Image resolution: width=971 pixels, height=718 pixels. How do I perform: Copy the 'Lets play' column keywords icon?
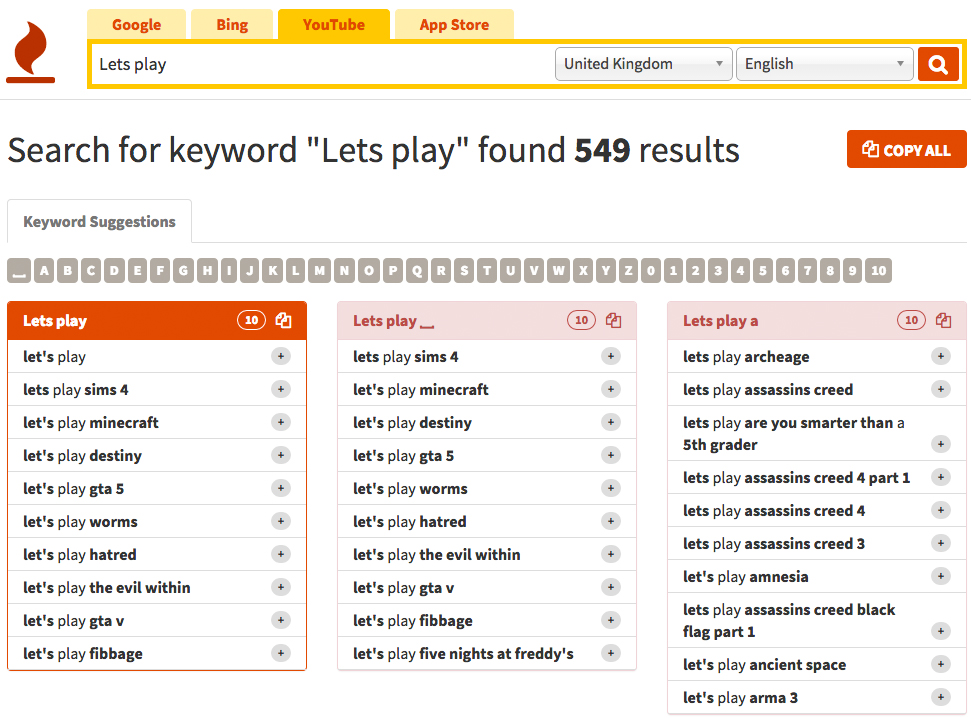click(x=284, y=320)
